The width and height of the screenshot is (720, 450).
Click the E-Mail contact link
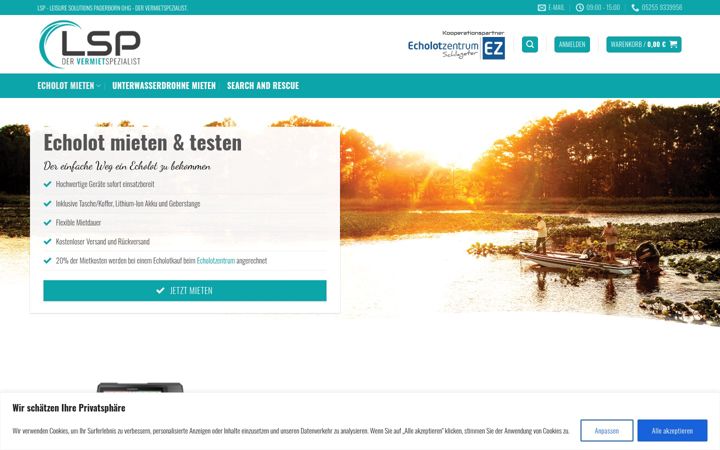click(x=551, y=7)
